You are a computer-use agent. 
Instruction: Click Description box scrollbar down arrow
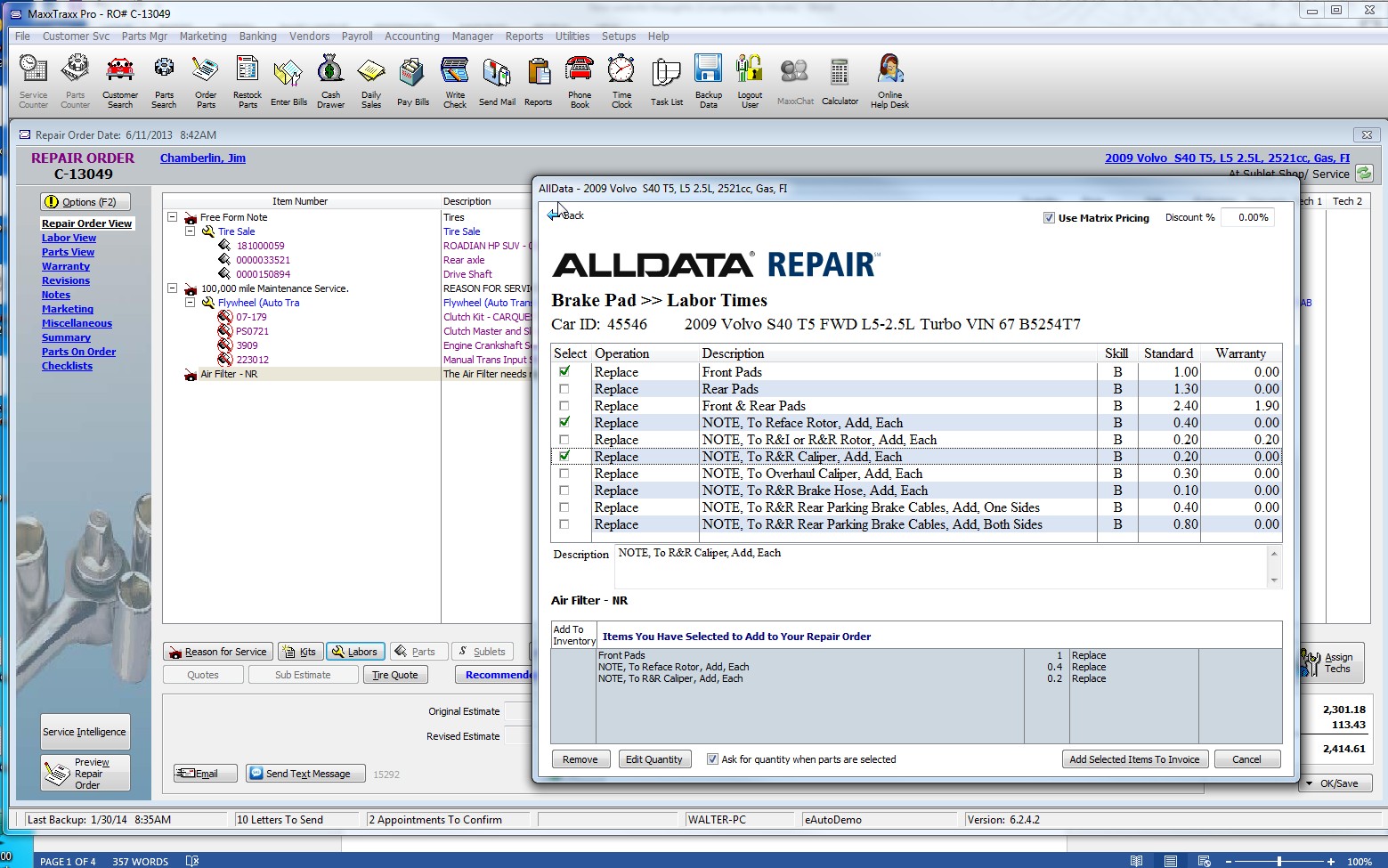click(x=1274, y=580)
